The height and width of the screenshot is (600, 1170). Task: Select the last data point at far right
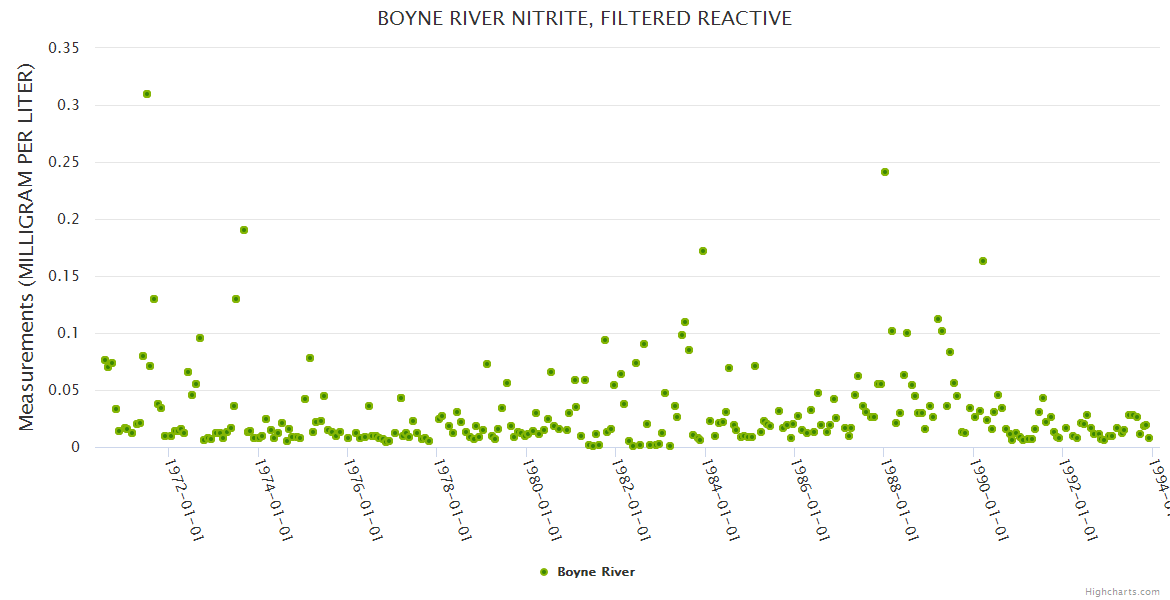(x=1149, y=438)
